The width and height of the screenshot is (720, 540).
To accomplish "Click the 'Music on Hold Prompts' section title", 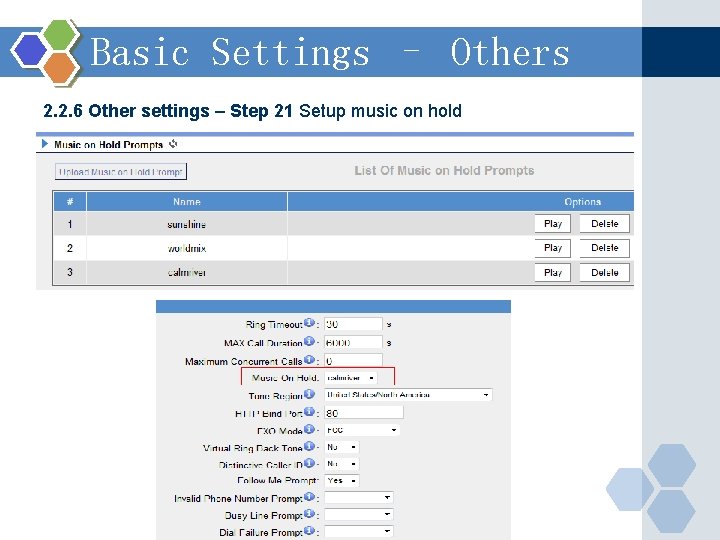I will pyautogui.click(x=108, y=145).
